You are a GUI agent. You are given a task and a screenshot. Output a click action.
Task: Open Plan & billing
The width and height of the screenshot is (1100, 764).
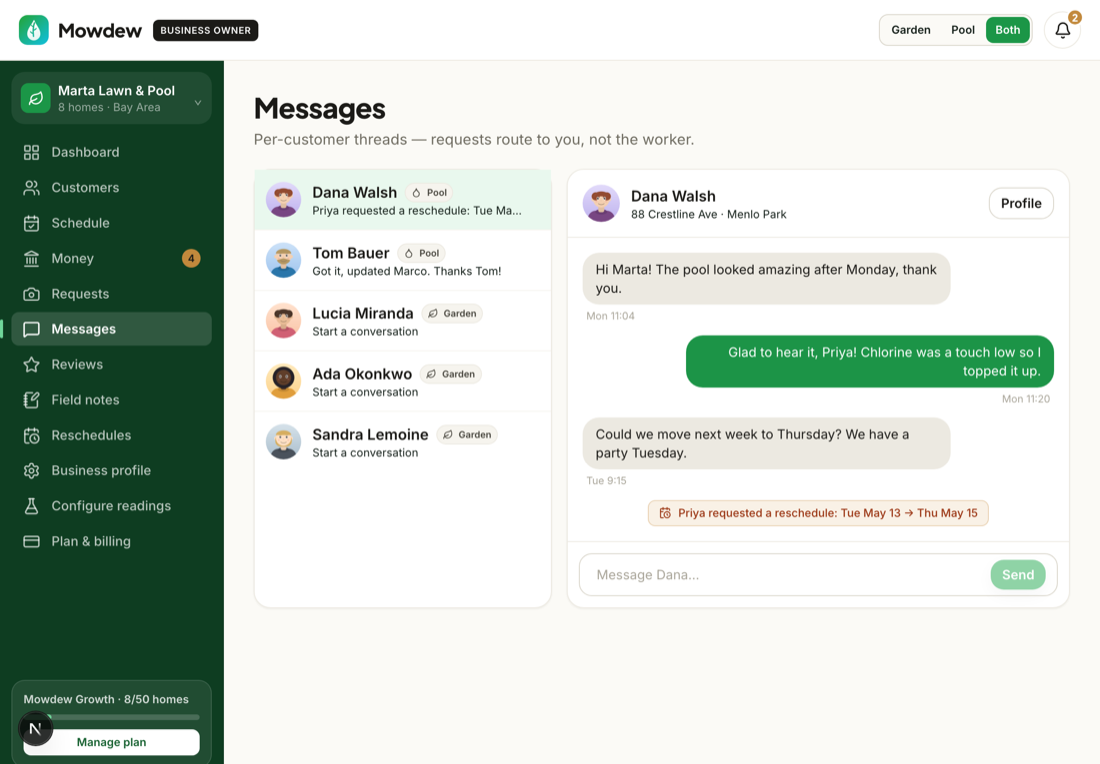tap(112, 542)
